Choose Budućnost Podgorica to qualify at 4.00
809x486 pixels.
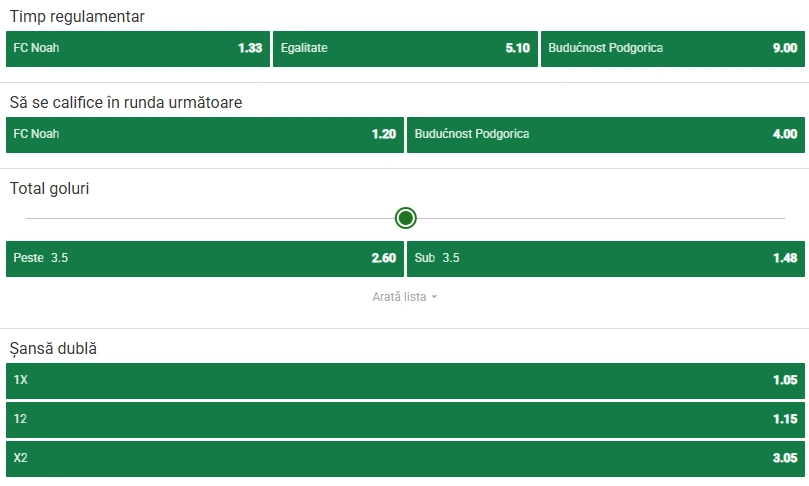(606, 135)
